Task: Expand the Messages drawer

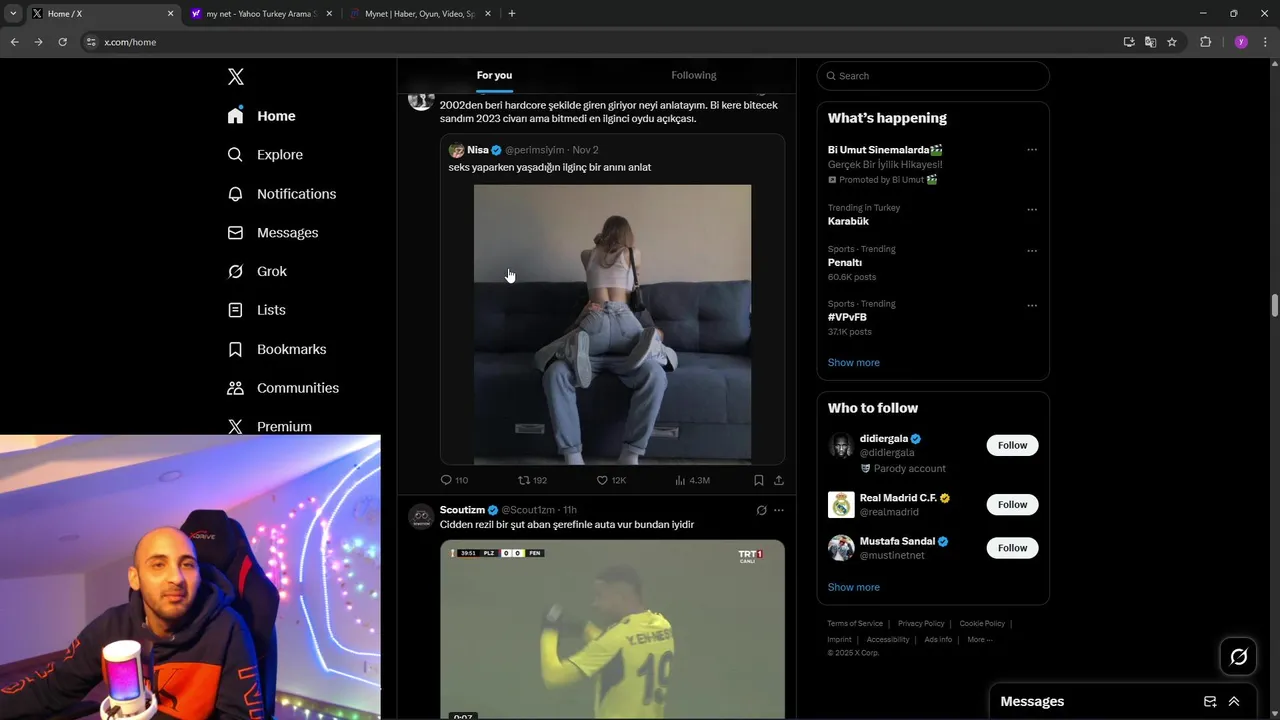Action: (x=1234, y=702)
